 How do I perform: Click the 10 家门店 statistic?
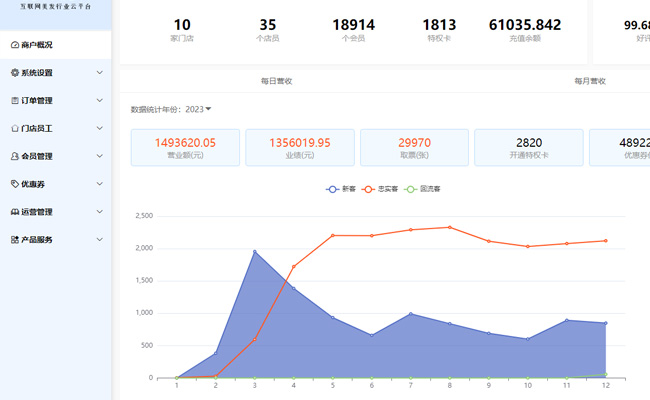pyautogui.click(x=182, y=30)
